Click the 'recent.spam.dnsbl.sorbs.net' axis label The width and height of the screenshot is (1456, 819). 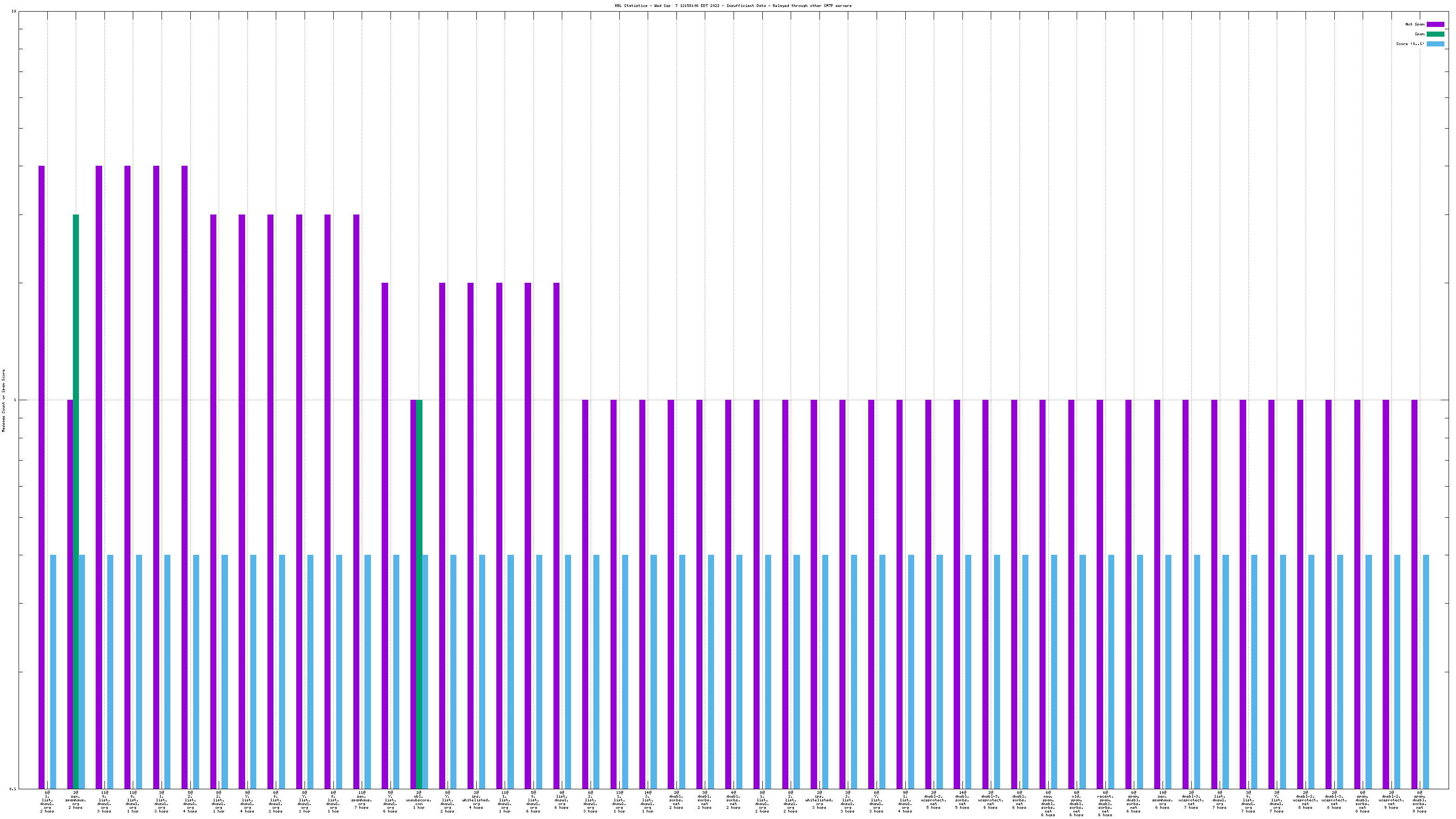click(x=1105, y=804)
